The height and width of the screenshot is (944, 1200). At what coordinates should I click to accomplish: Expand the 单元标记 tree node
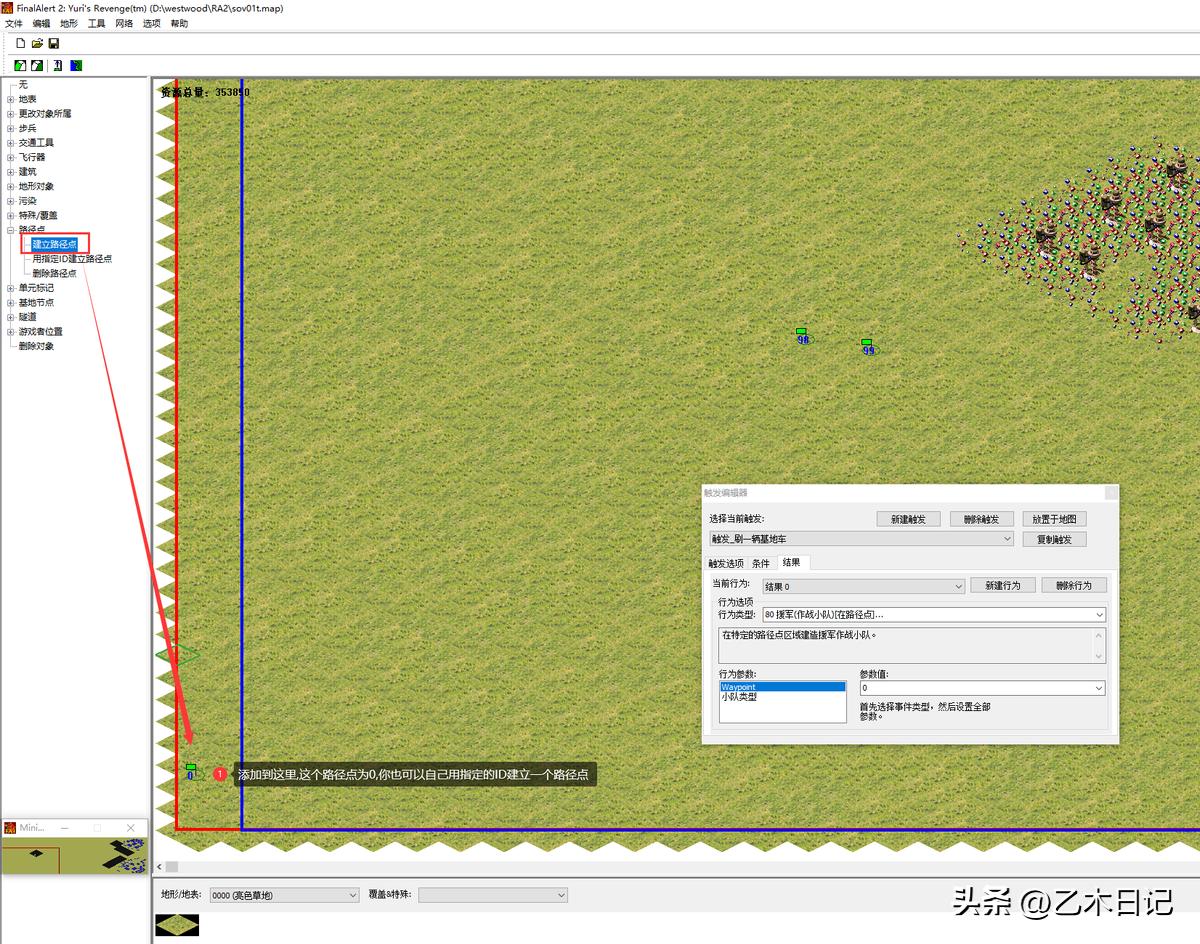point(11,288)
